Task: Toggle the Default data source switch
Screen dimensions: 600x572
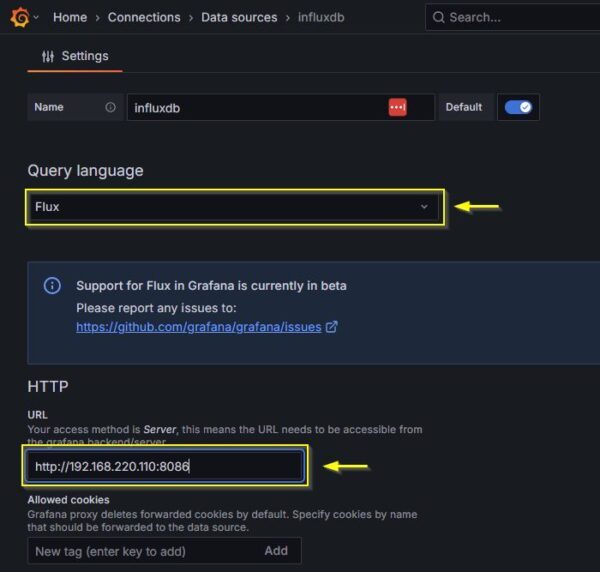Action: (518, 107)
